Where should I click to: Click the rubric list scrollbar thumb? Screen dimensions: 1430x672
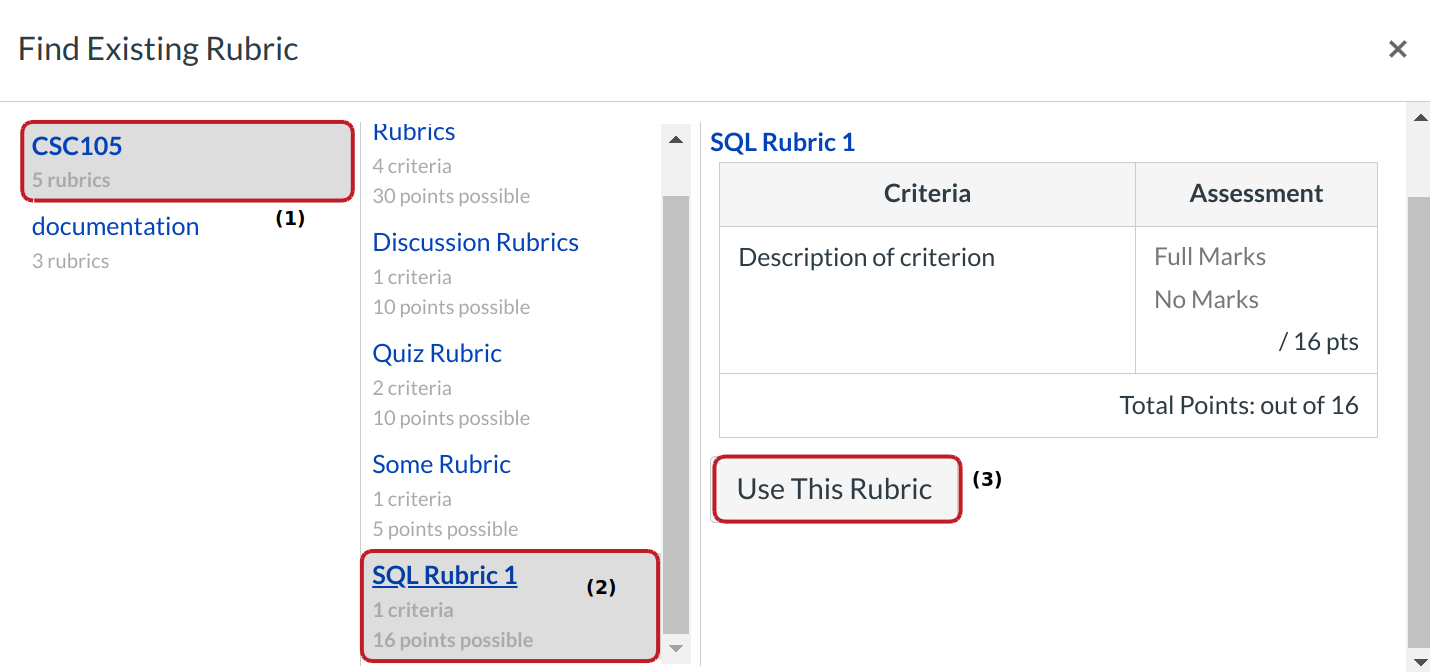[676, 410]
